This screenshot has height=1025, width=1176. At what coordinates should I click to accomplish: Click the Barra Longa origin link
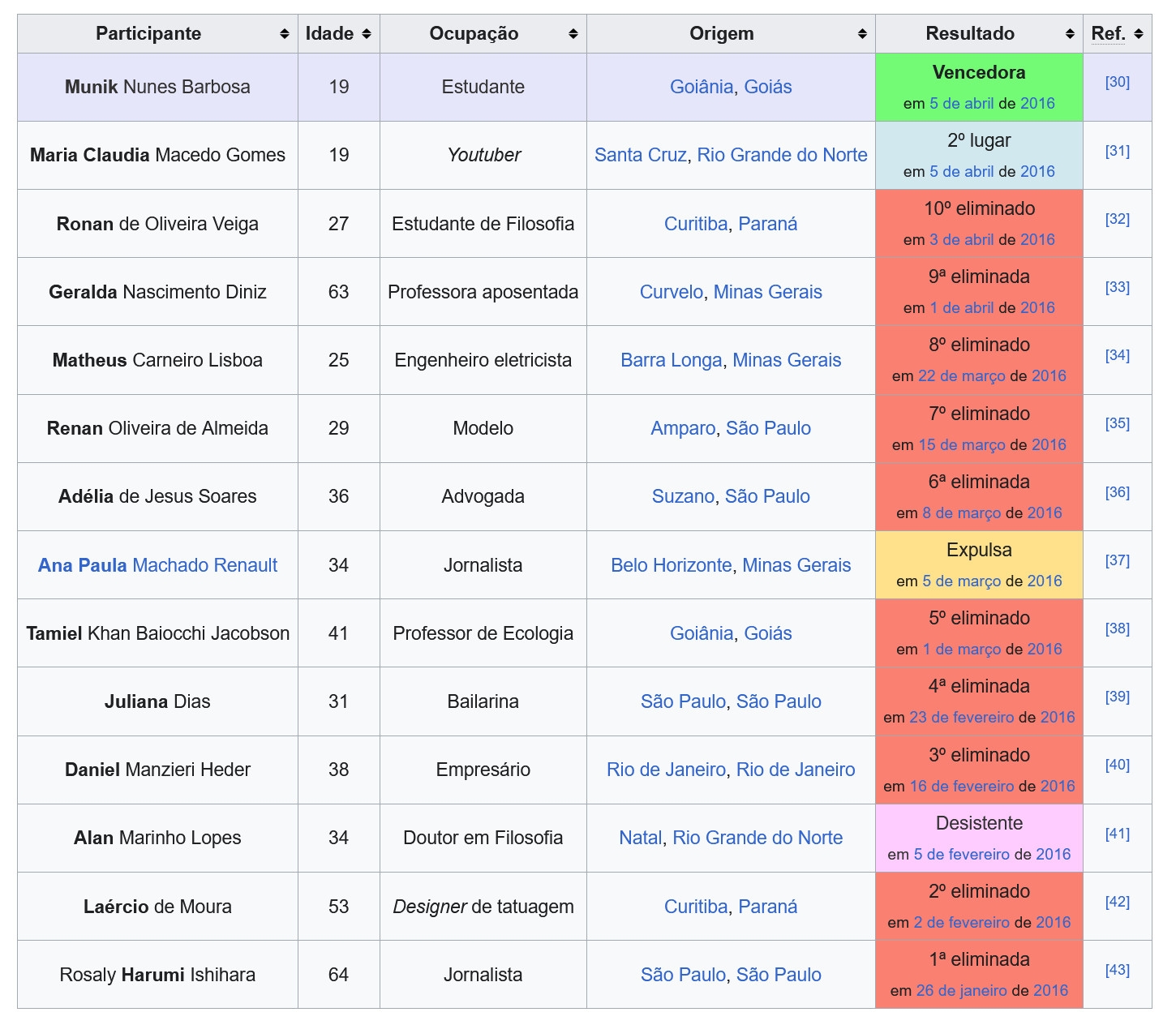point(671,360)
